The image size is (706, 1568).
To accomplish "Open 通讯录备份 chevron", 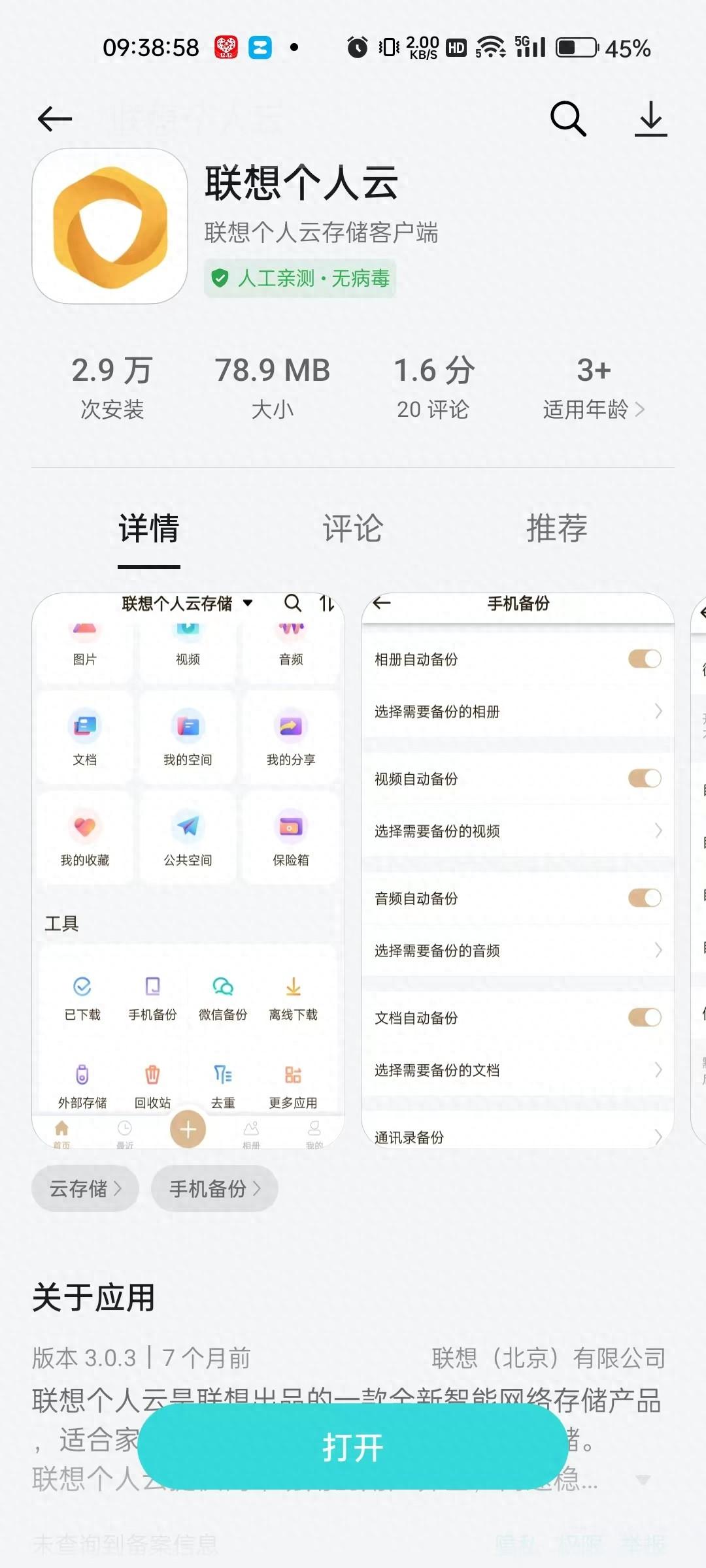I will [658, 1137].
